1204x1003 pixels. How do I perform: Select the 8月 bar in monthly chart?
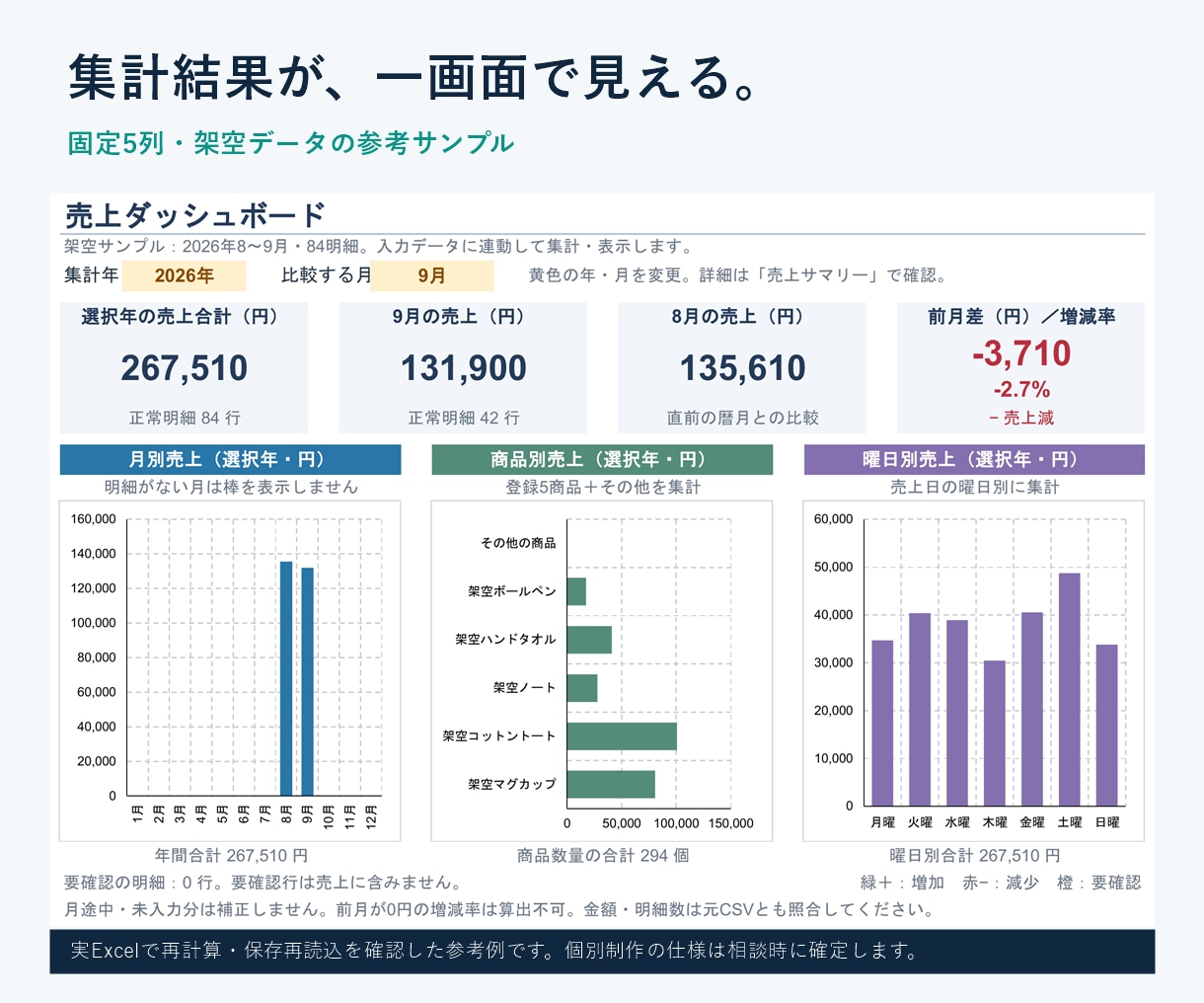286,678
